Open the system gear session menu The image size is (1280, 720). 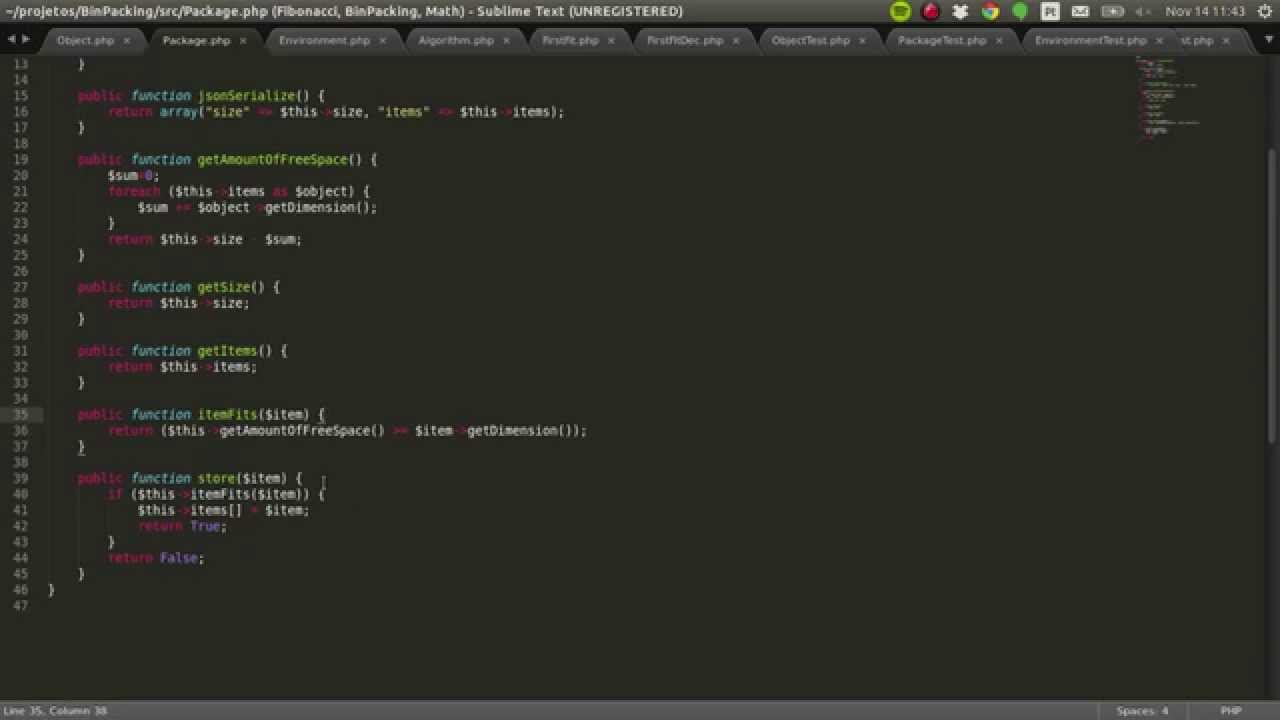coord(1263,11)
